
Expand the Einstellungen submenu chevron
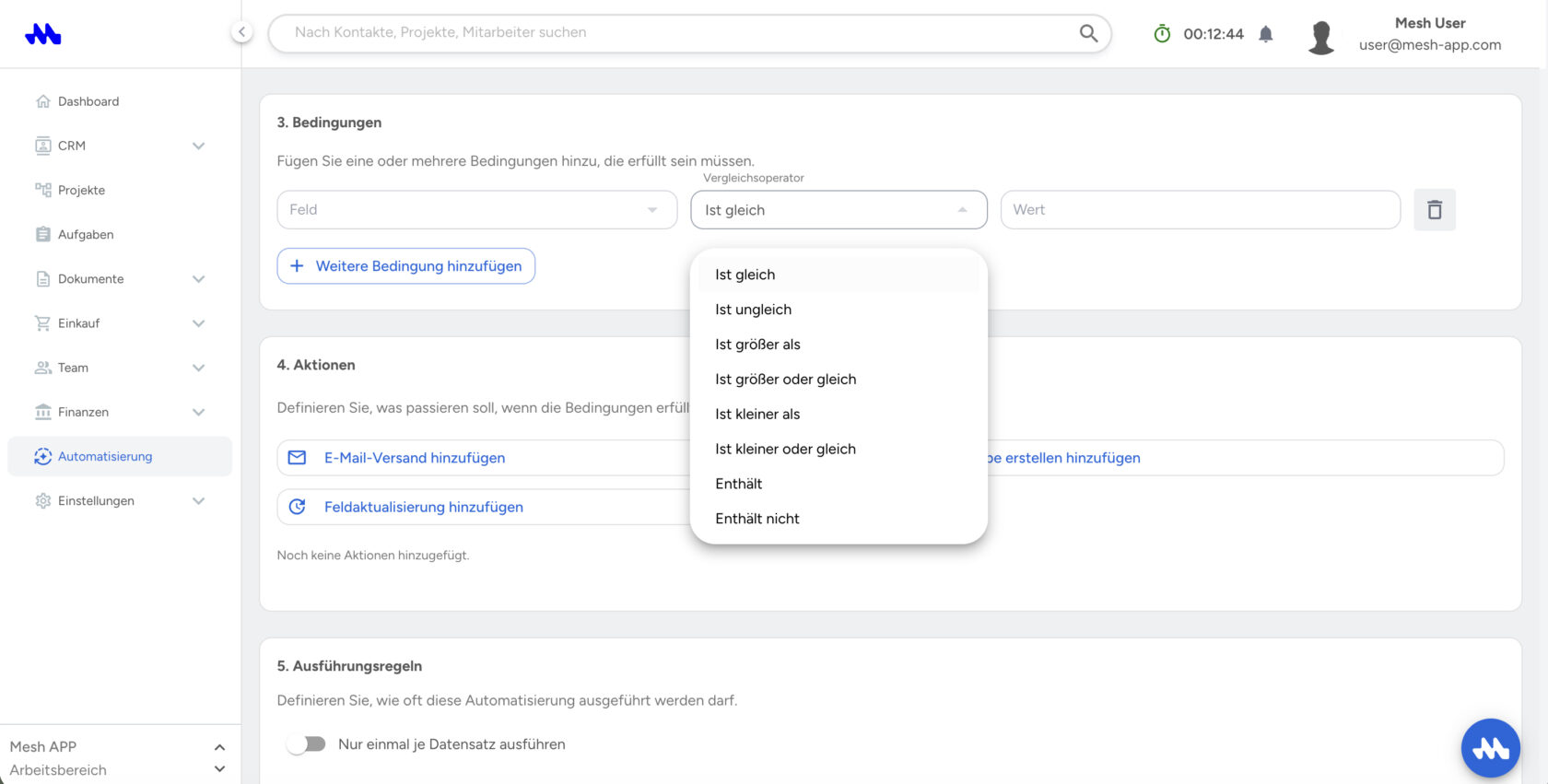coord(198,501)
